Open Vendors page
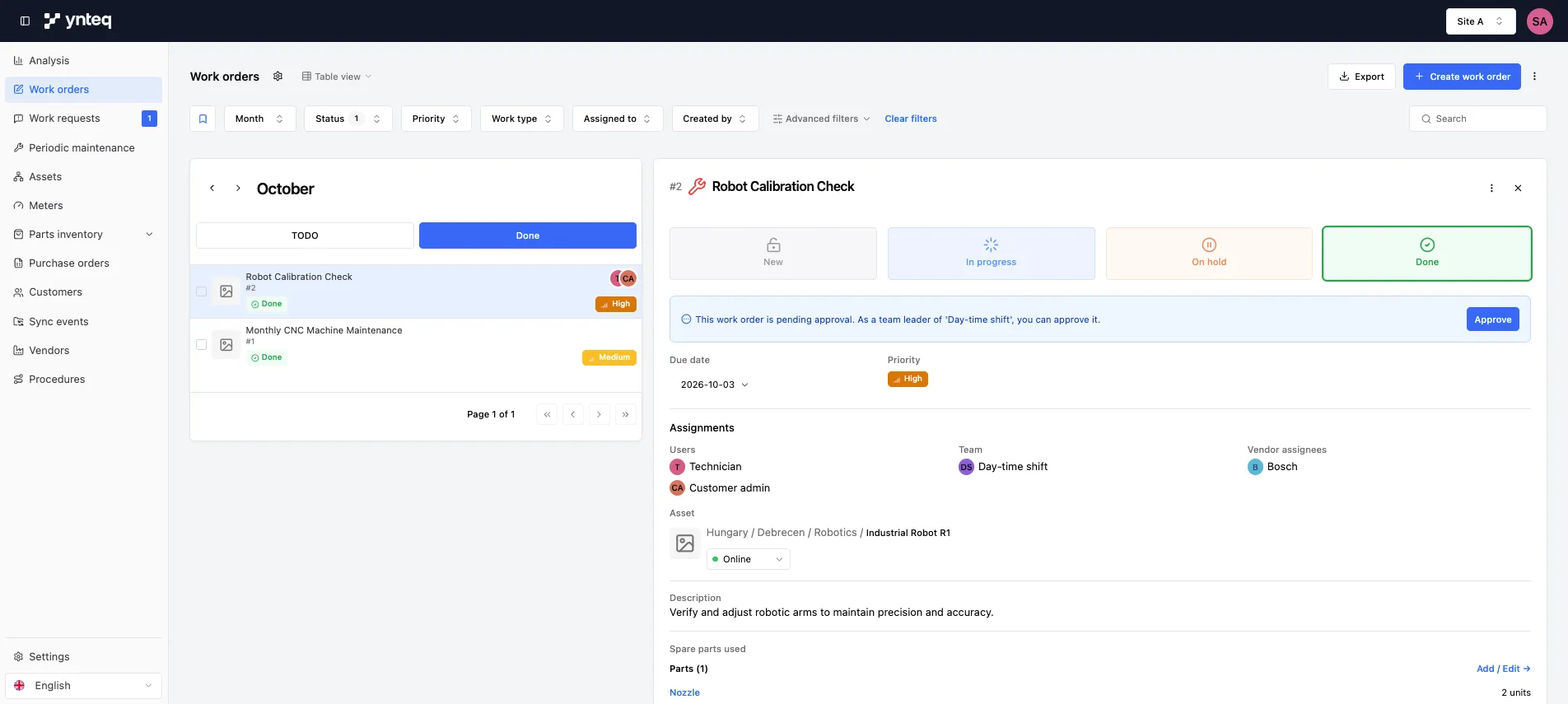 click(83, 350)
